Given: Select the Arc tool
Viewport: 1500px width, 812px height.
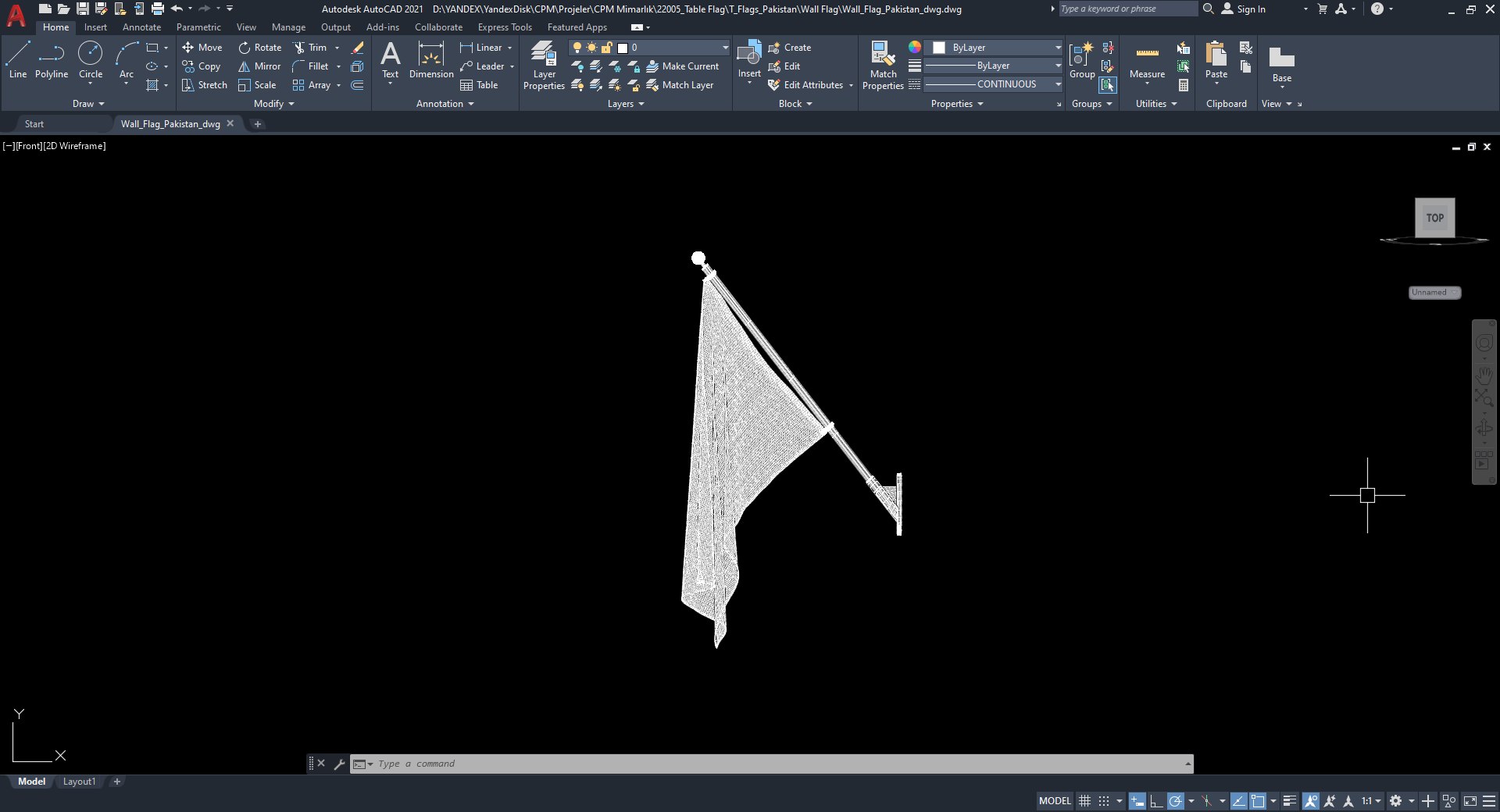Looking at the screenshot, I should [x=127, y=60].
